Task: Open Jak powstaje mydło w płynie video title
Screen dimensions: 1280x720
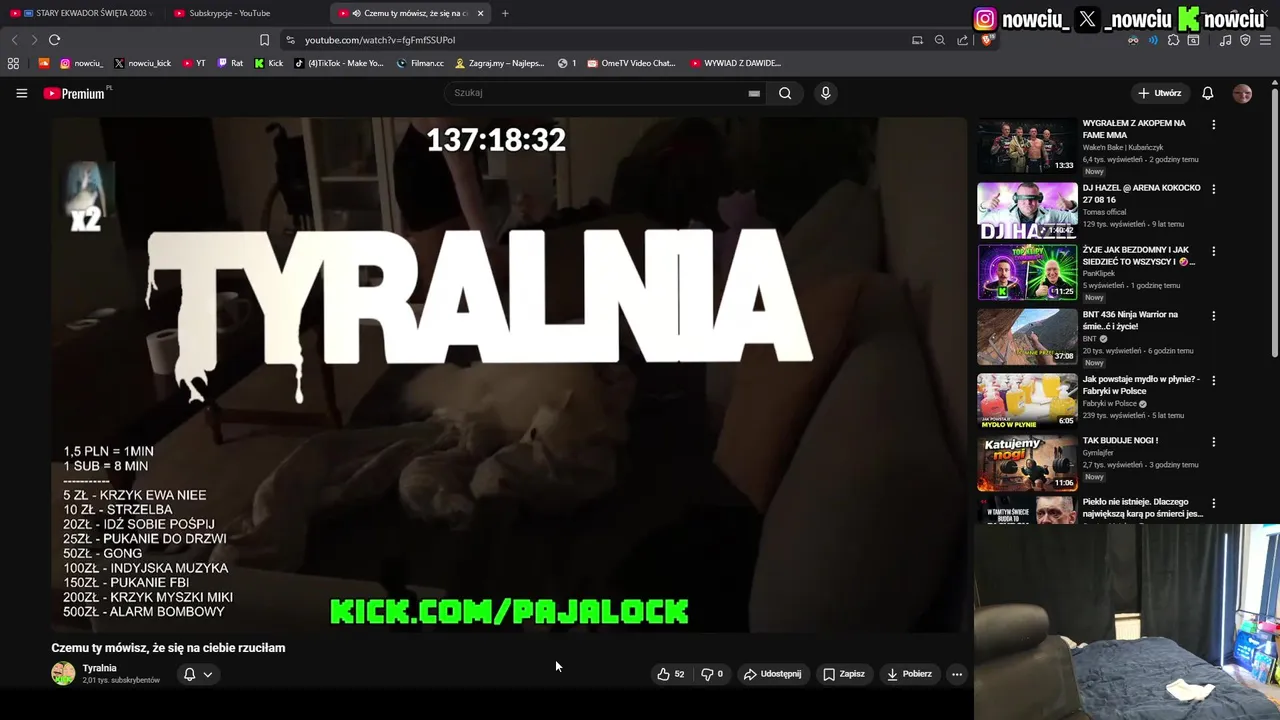Action: point(1143,385)
